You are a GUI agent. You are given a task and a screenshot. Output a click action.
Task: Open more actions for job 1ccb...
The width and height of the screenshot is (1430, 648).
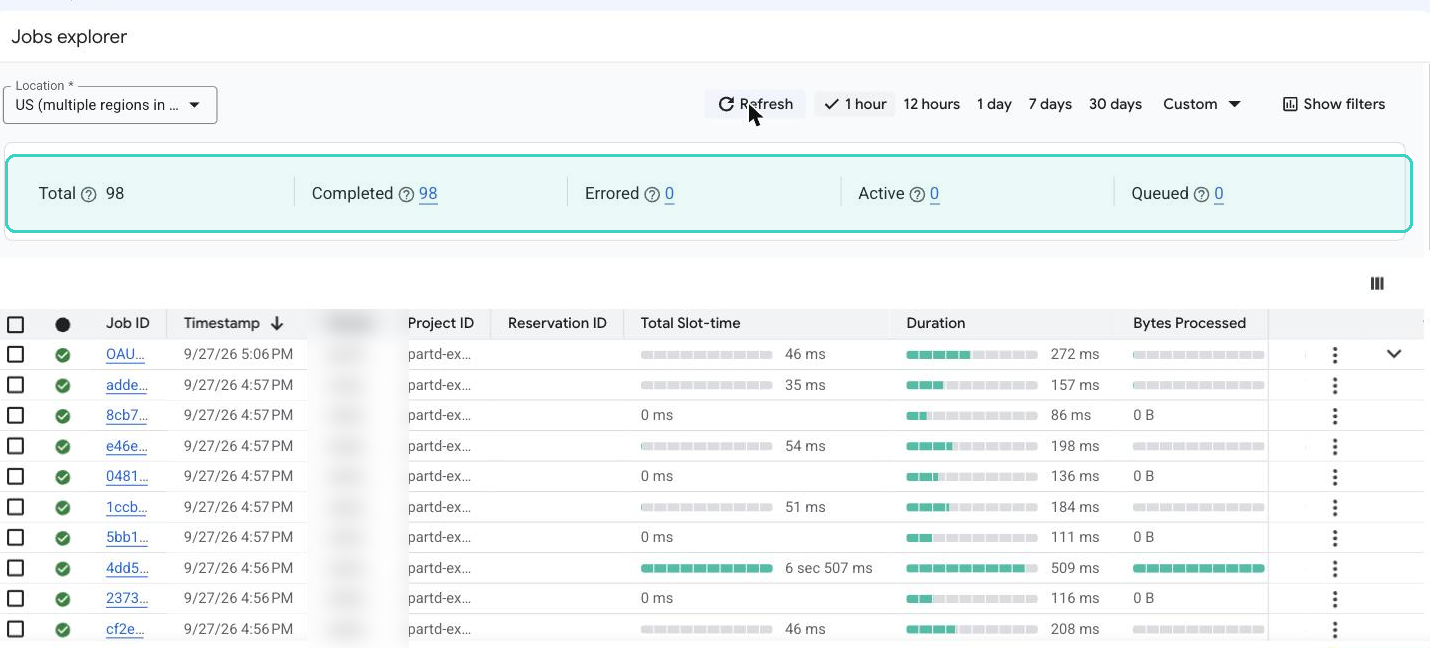pos(1334,507)
